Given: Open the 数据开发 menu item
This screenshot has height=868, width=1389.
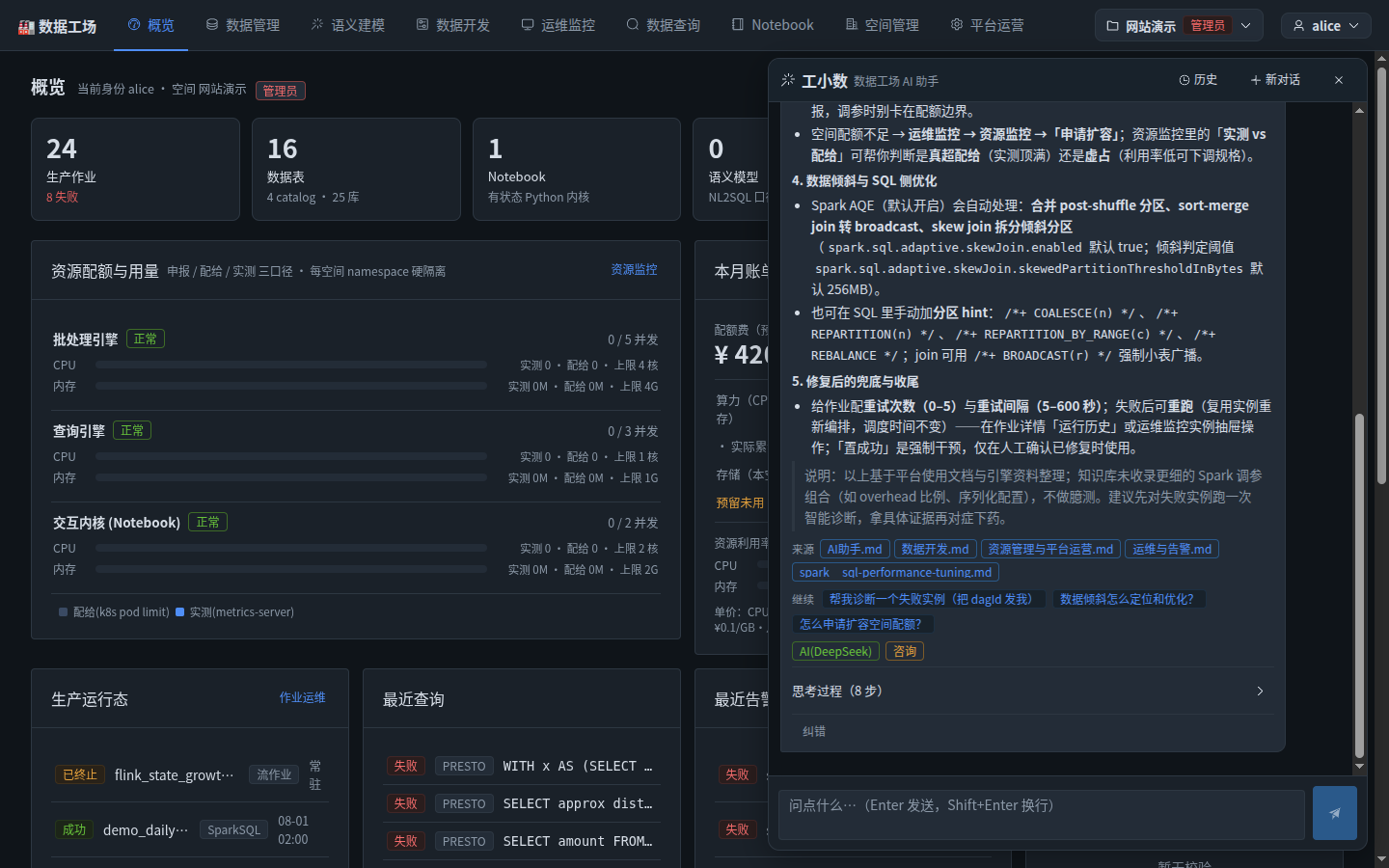Looking at the screenshot, I should click(x=452, y=25).
